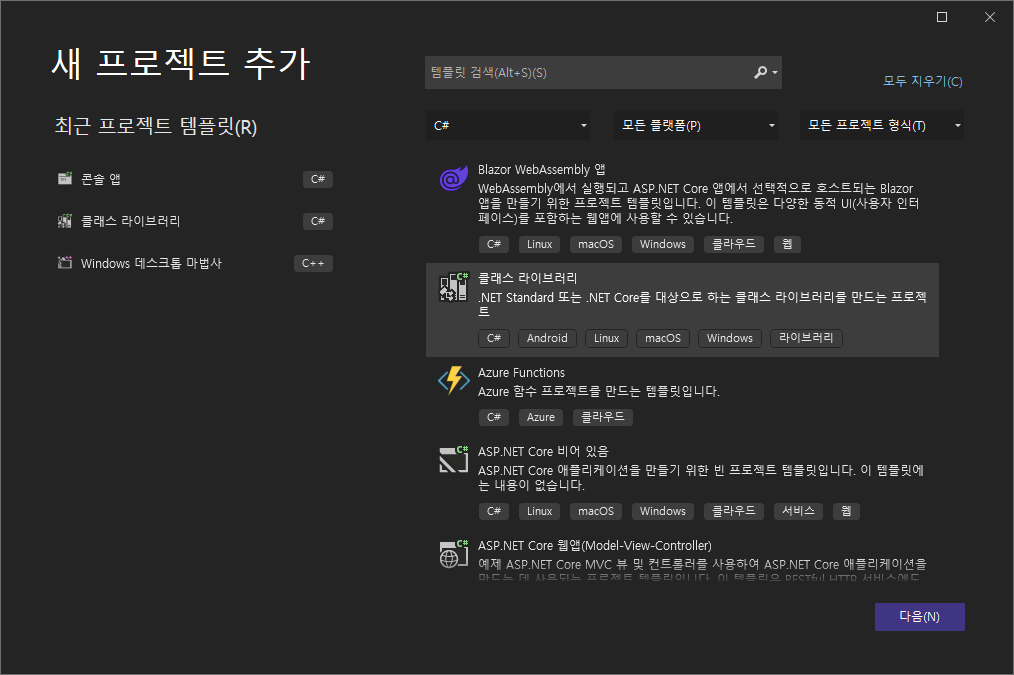Click the ASP.NET Core 비어 있음 icon

coord(453,459)
